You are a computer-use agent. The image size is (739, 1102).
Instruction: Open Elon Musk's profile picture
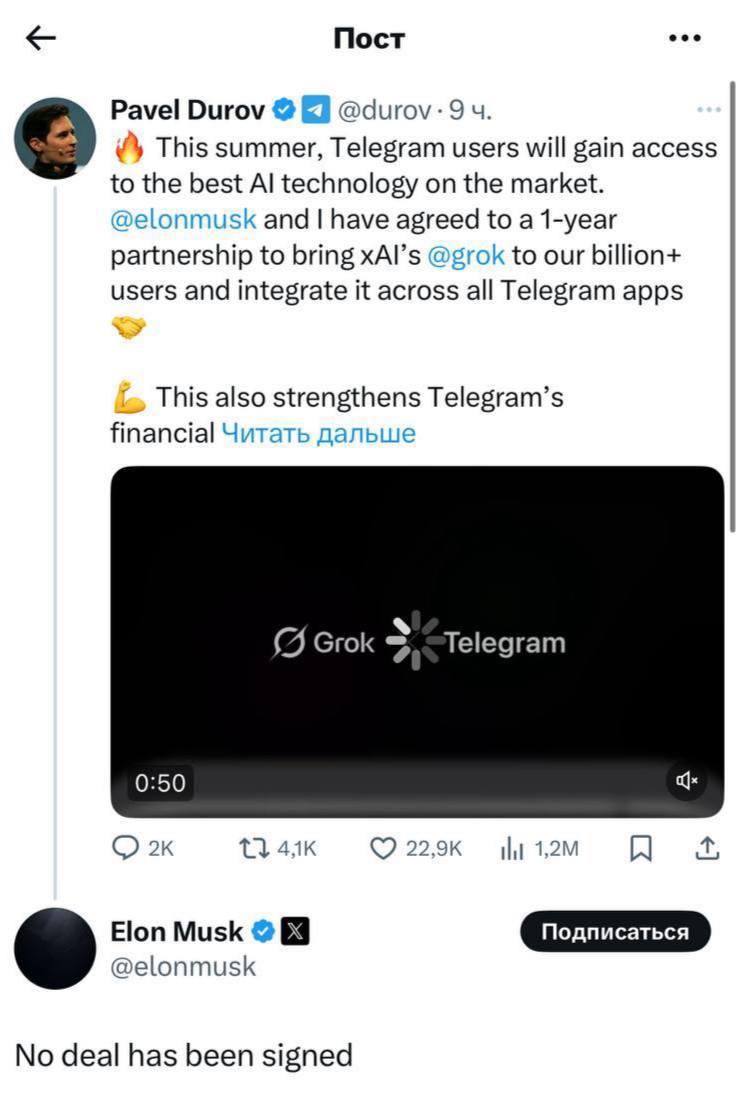click(x=55, y=948)
